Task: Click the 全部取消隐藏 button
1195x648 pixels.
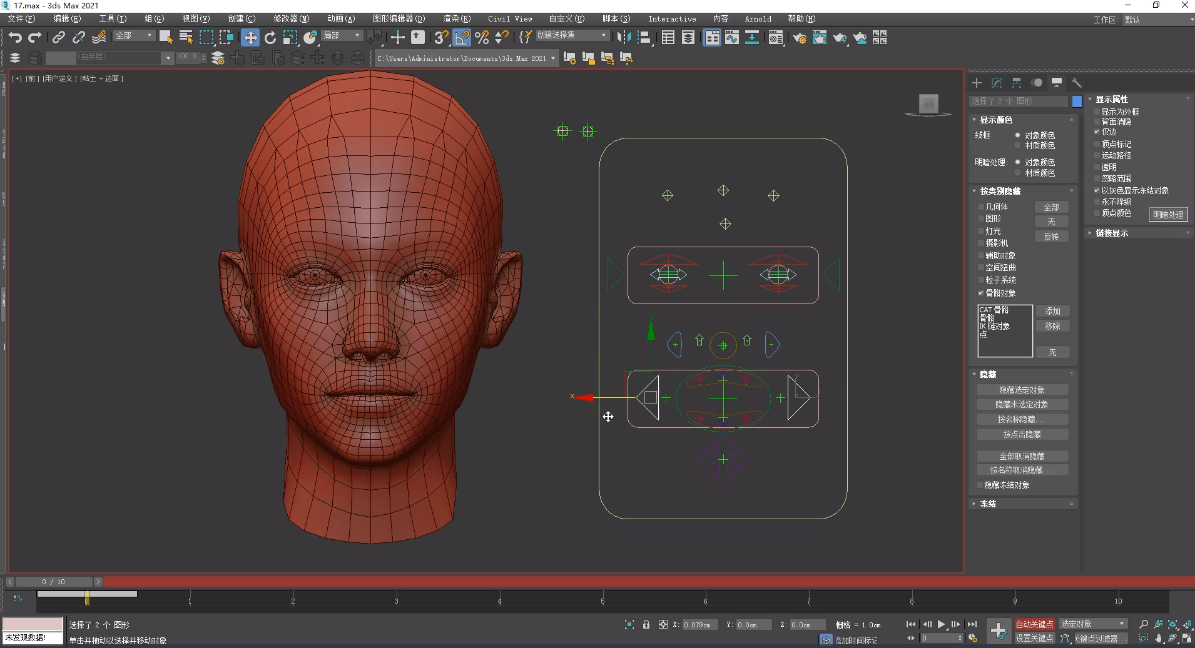Action: click(x=1022, y=456)
